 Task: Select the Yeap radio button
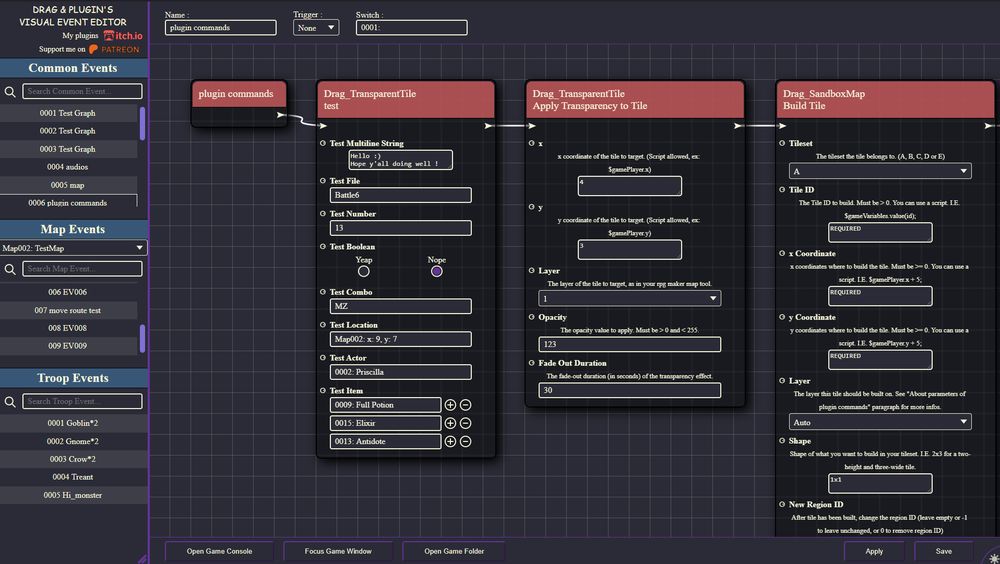click(x=364, y=271)
